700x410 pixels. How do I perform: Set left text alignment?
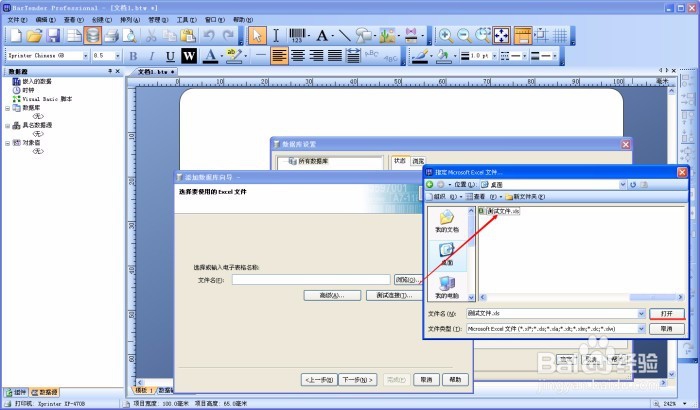click(x=279, y=56)
